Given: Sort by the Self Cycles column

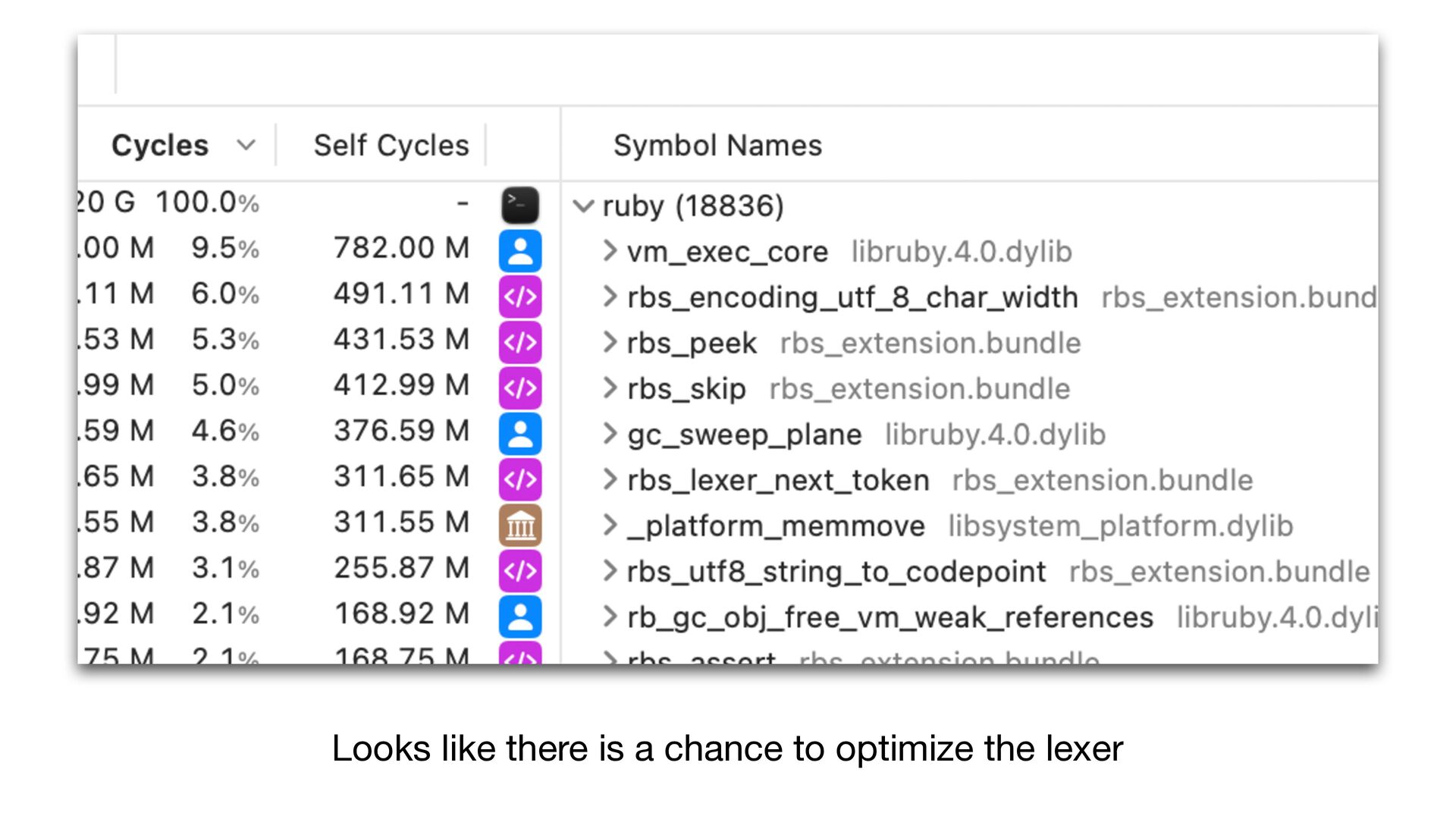Looking at the screenshot, I should click(x=391, y=145).
